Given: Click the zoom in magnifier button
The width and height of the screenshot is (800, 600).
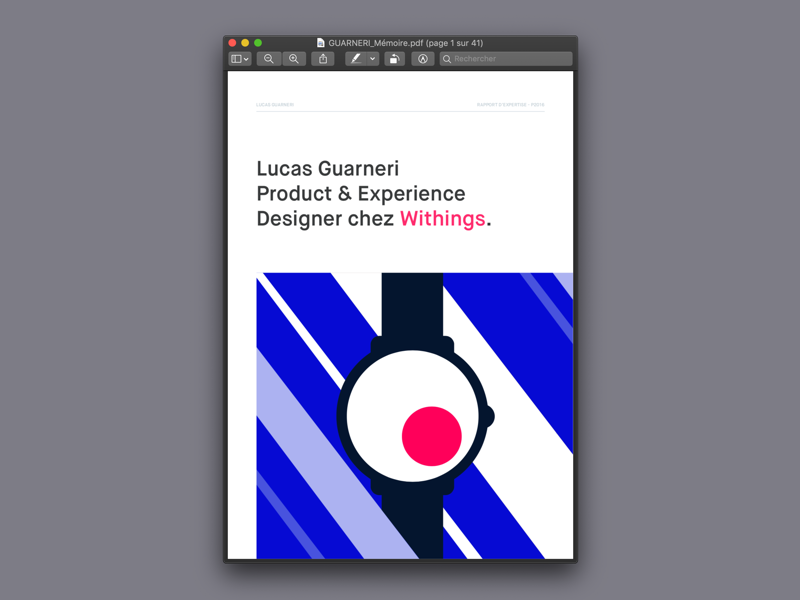Looking at the screenshot, I should [x=294, y=59].
